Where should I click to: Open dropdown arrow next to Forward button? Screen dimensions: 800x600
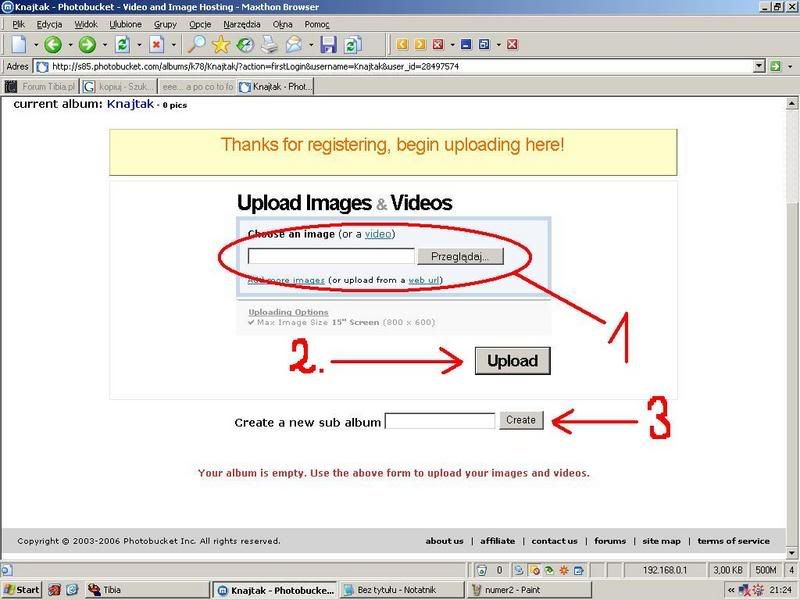(105, 45)
